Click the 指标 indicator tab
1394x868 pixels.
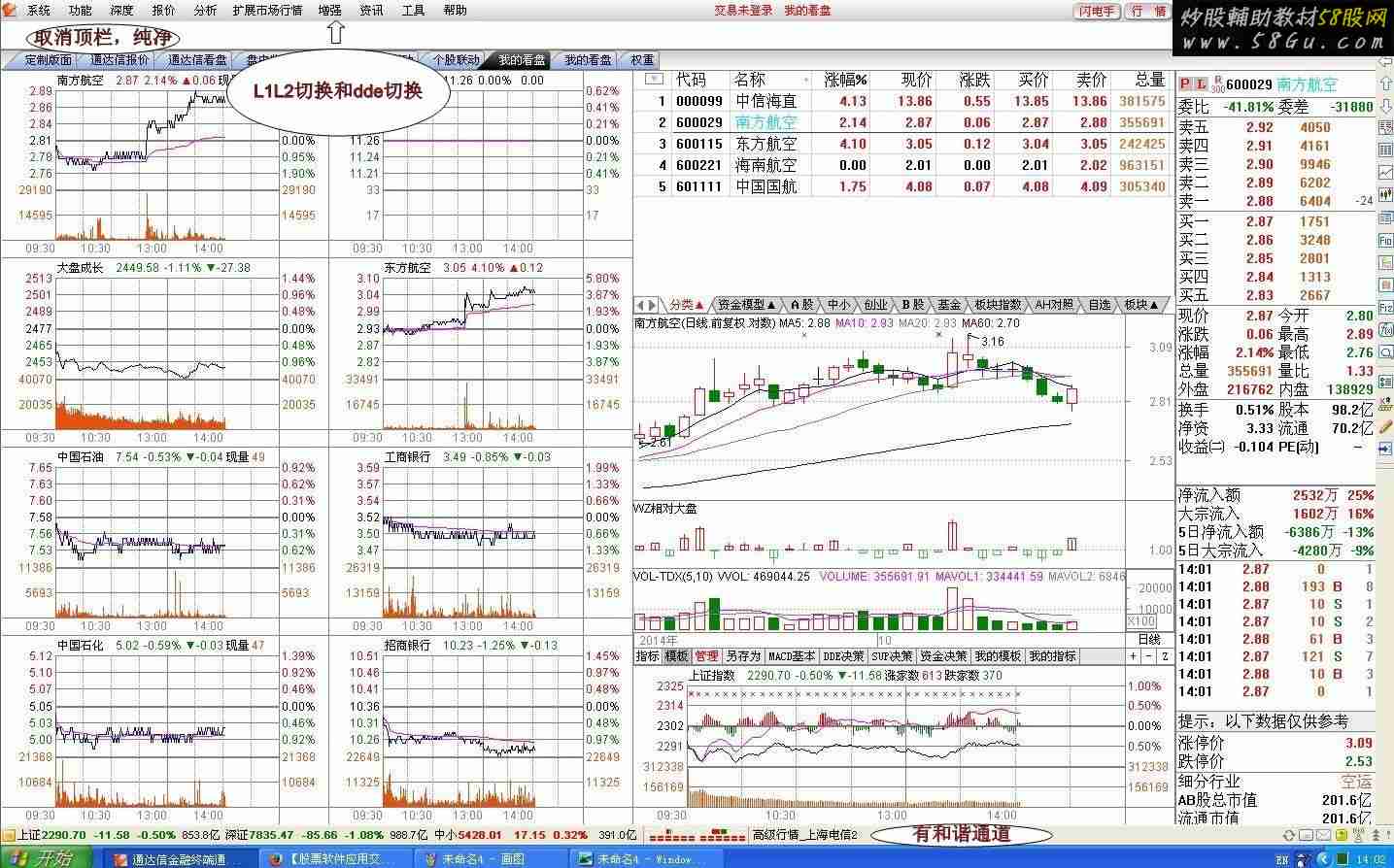click(x=647, y=656)
